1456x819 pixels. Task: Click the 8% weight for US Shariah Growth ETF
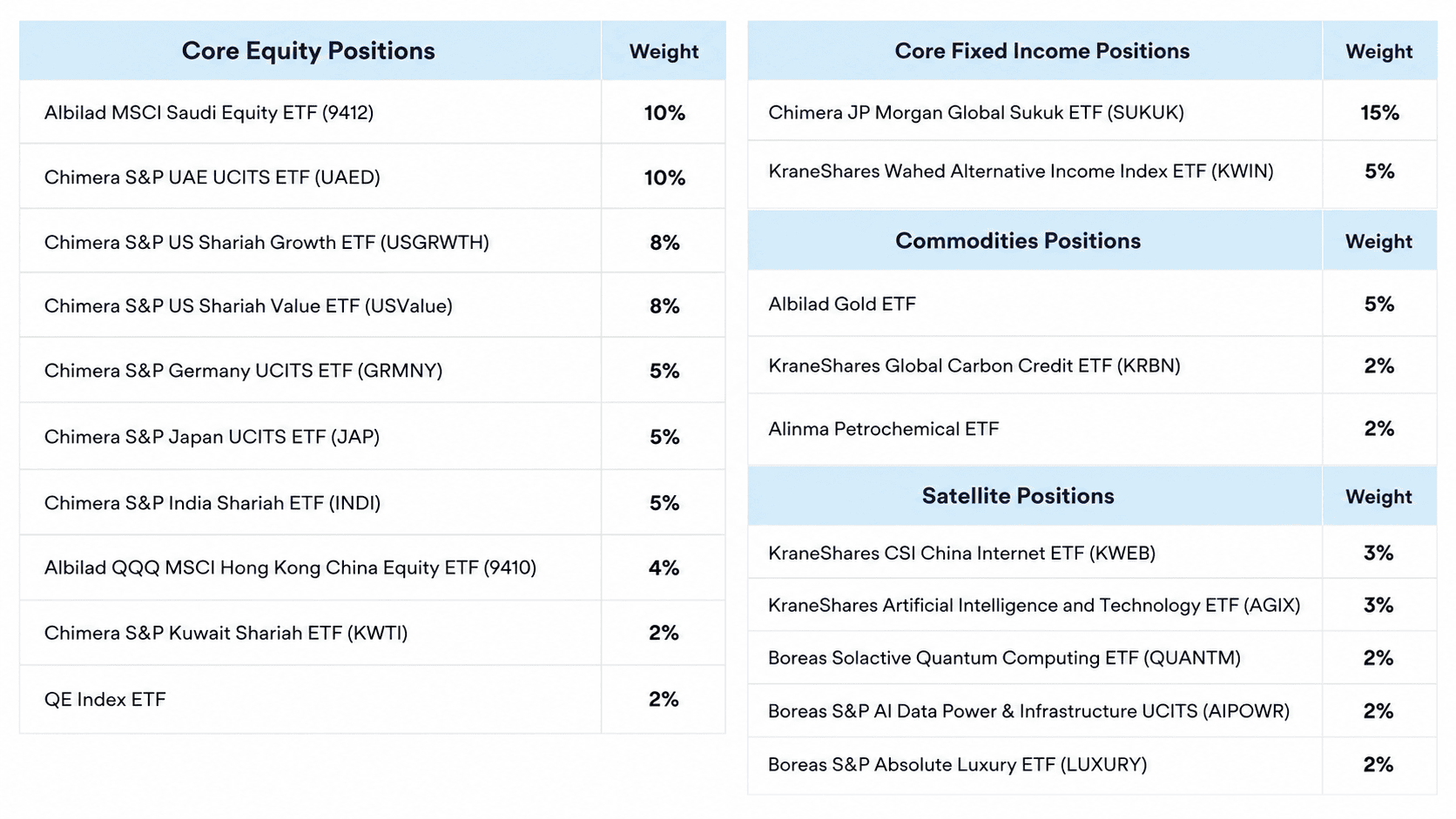[x=664, y=242]
